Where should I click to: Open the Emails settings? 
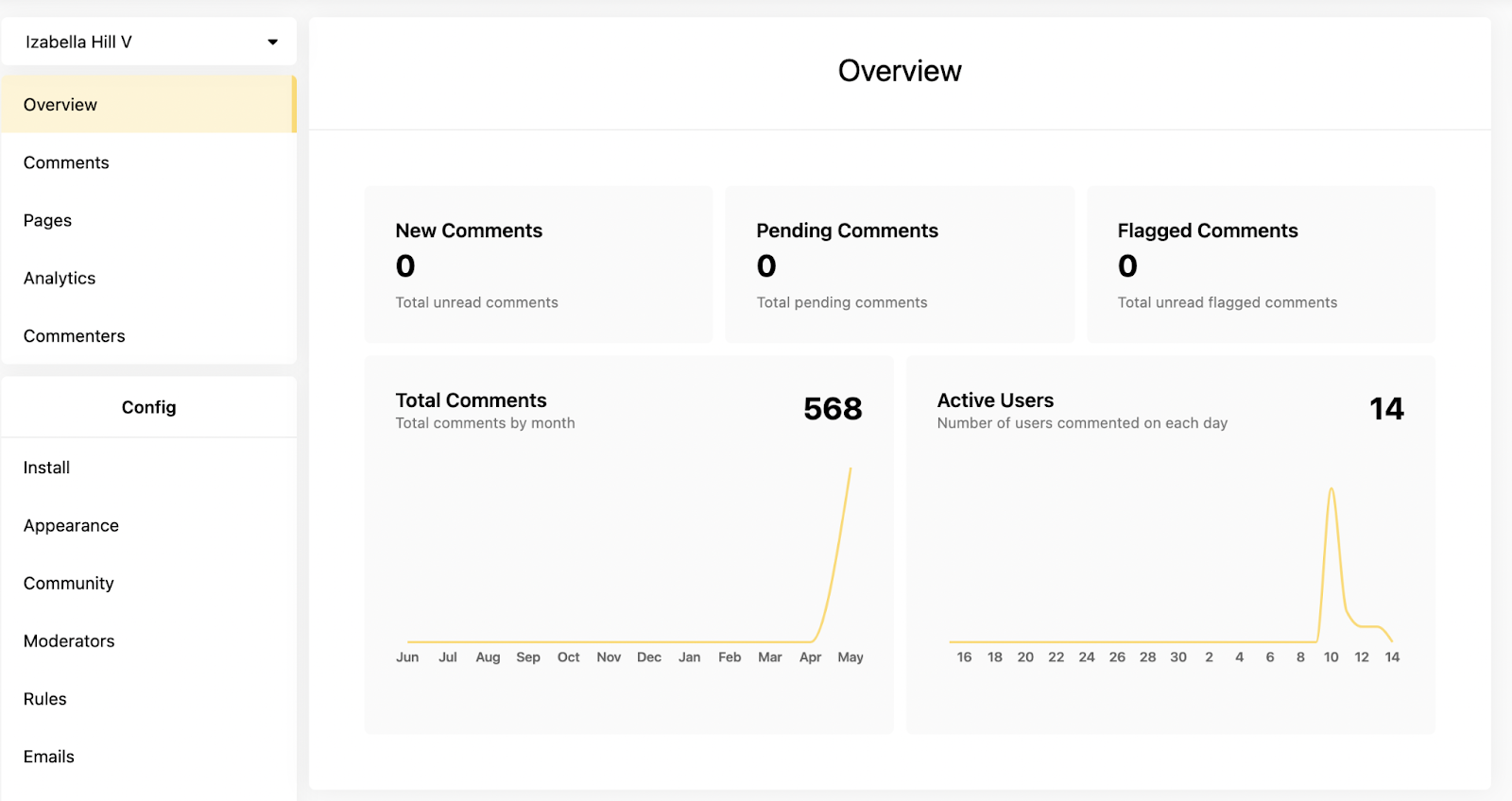click(x=149, y=757)
